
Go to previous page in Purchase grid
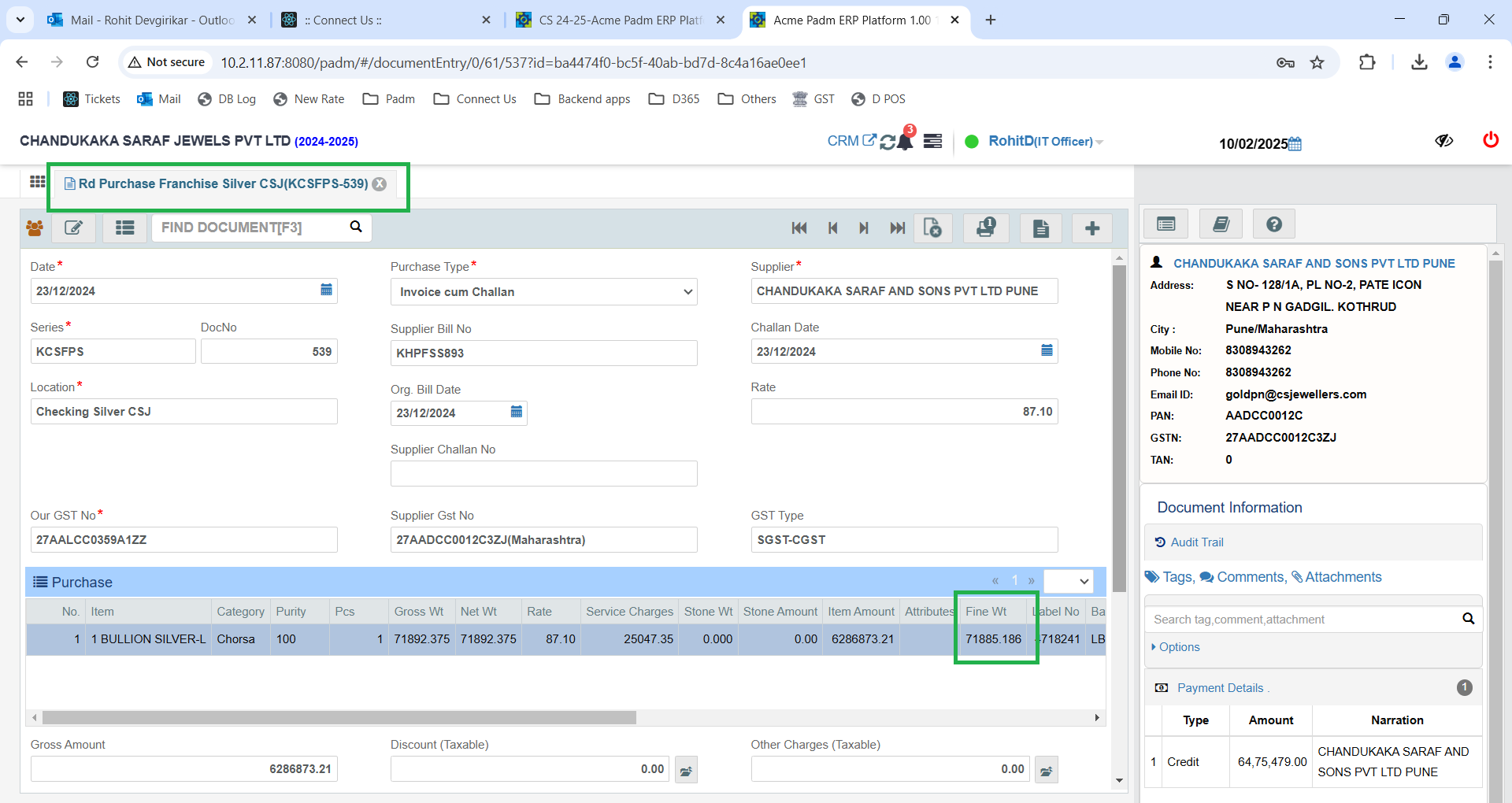(995, 581)
